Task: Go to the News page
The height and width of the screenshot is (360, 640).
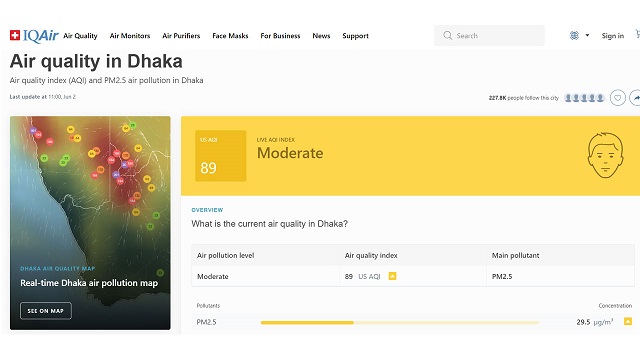Action: 321,36
